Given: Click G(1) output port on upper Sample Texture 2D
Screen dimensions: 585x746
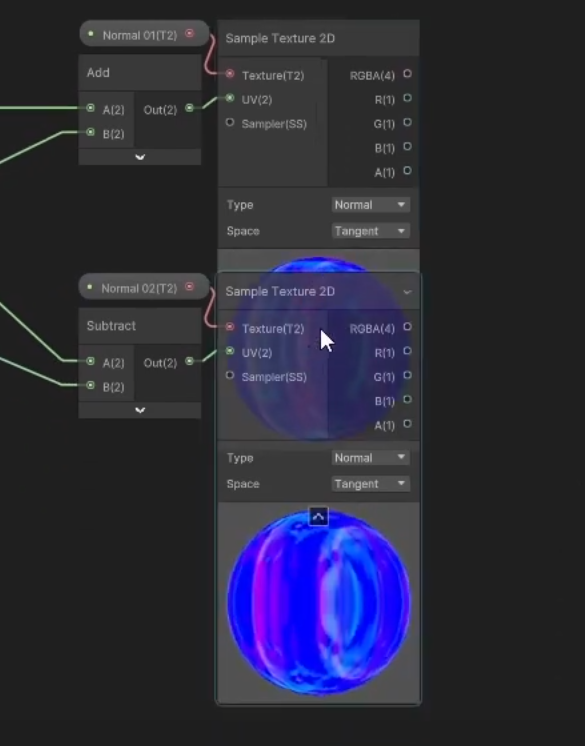Looking at the screenshot, I should (x=407, y=122).
